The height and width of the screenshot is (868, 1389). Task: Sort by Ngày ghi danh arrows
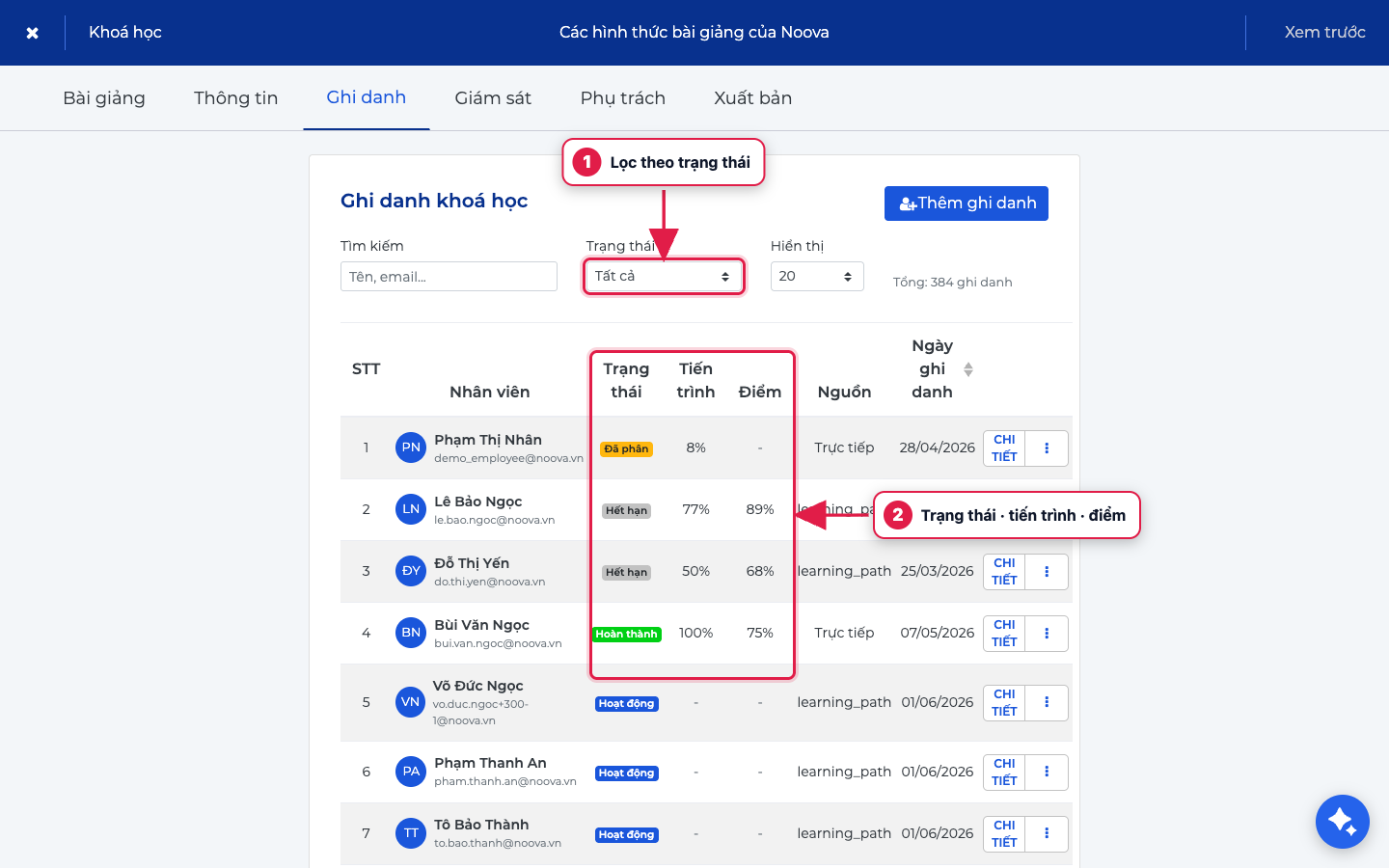pyautogui.click(x=968, y=369)
